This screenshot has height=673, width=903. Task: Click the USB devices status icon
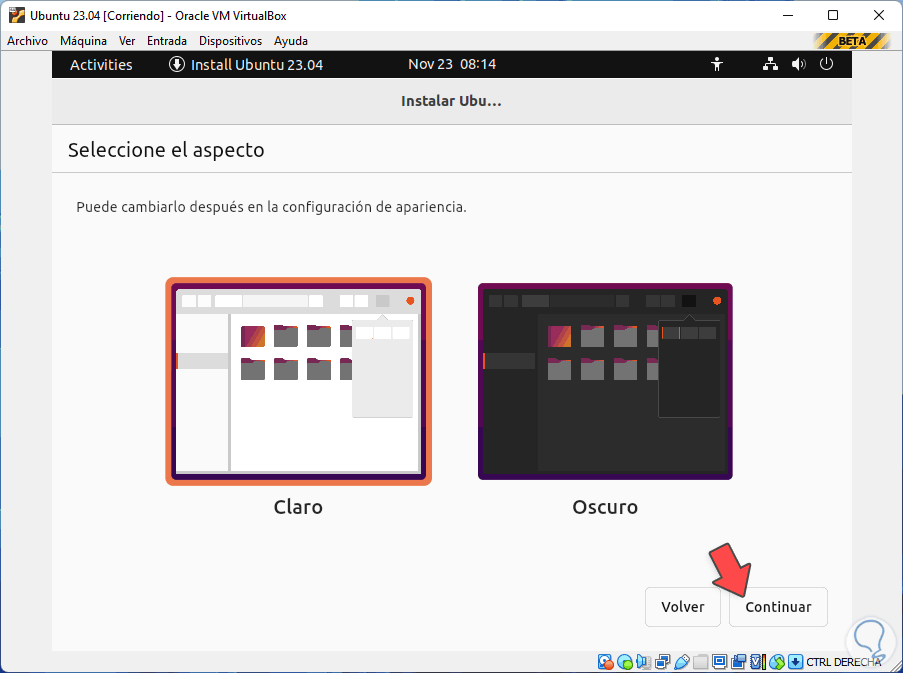click(x=682, y=662)
